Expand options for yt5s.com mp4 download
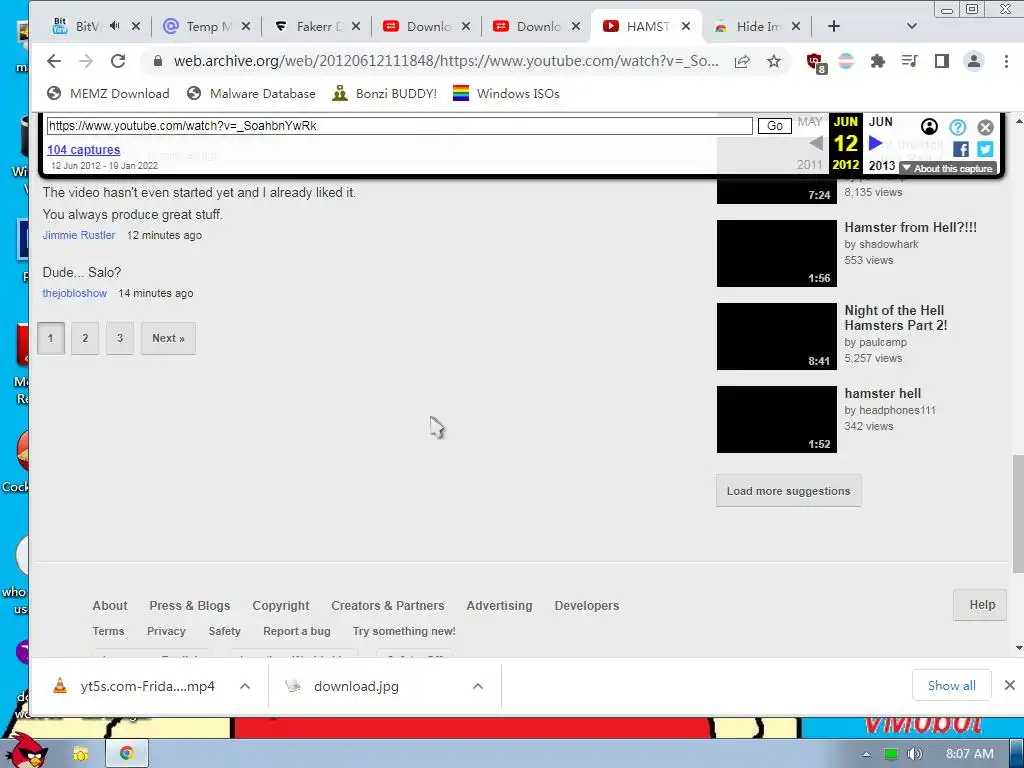 245,686
